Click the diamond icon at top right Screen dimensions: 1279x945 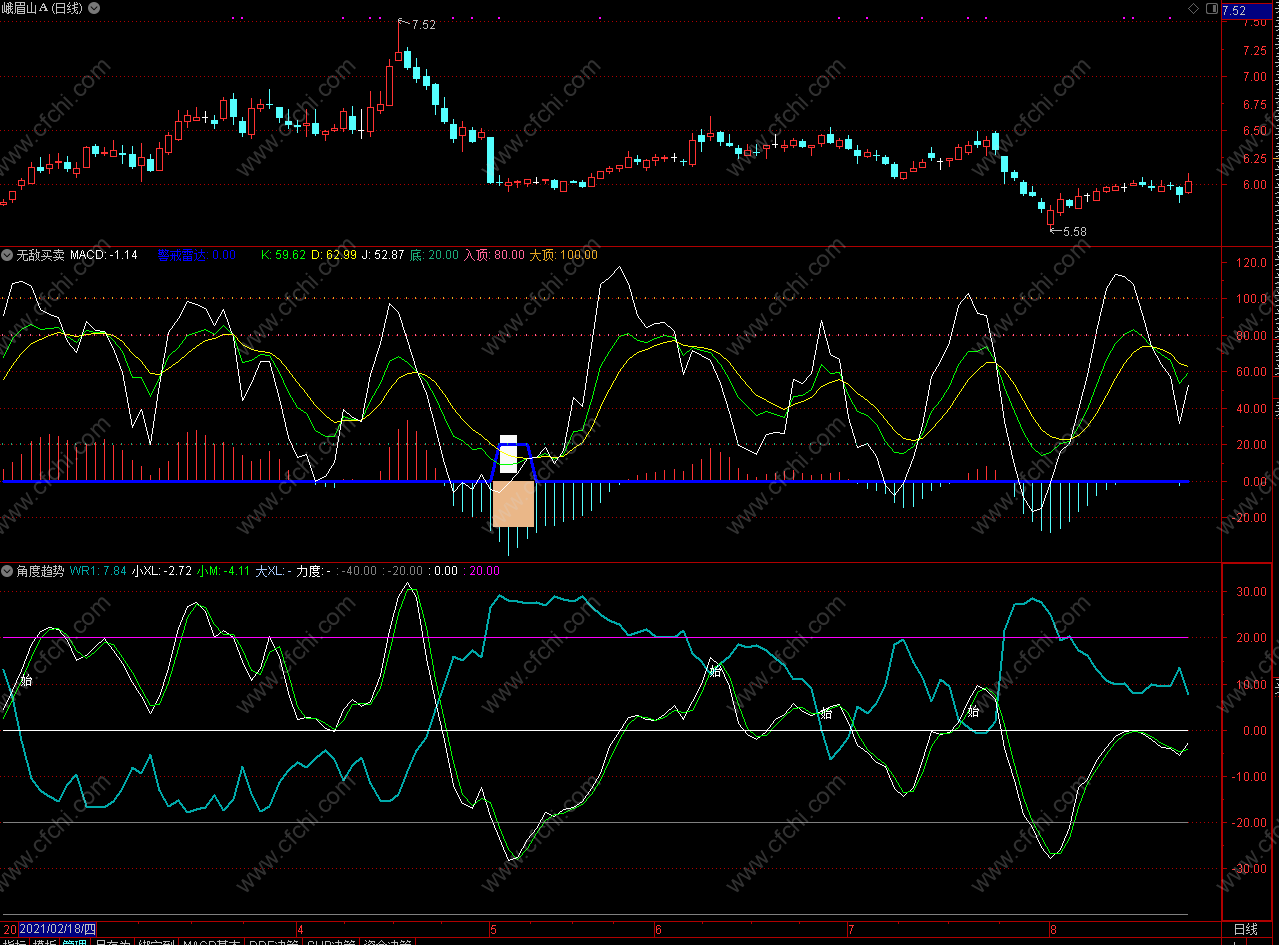click(1193, 8)
